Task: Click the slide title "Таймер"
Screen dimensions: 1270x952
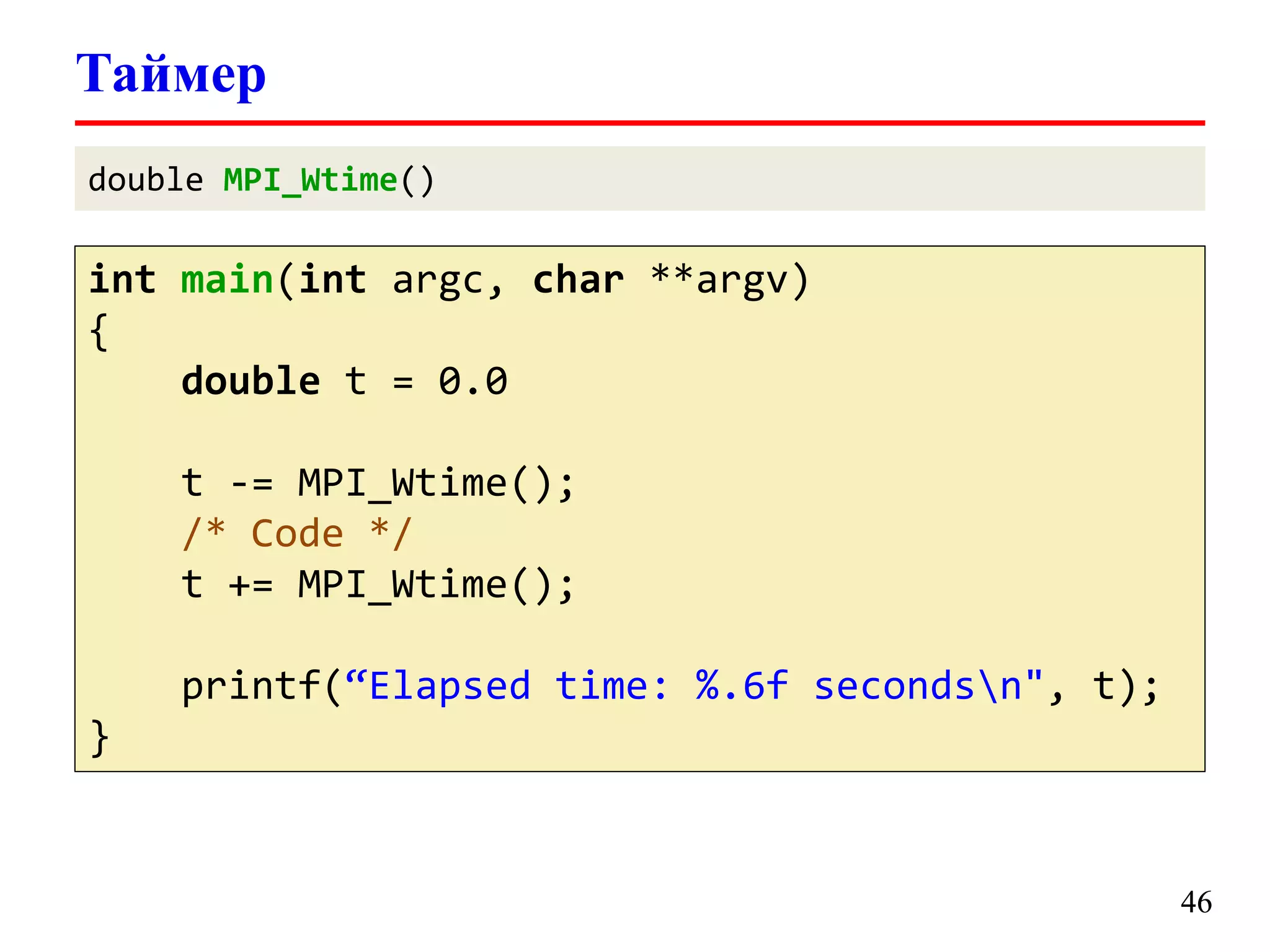Action: [171, 74]
